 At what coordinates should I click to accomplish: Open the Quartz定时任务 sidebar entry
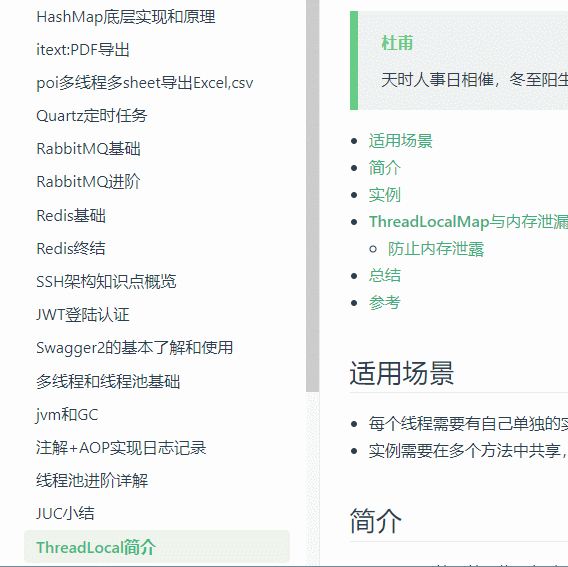(x=92, y=116)
